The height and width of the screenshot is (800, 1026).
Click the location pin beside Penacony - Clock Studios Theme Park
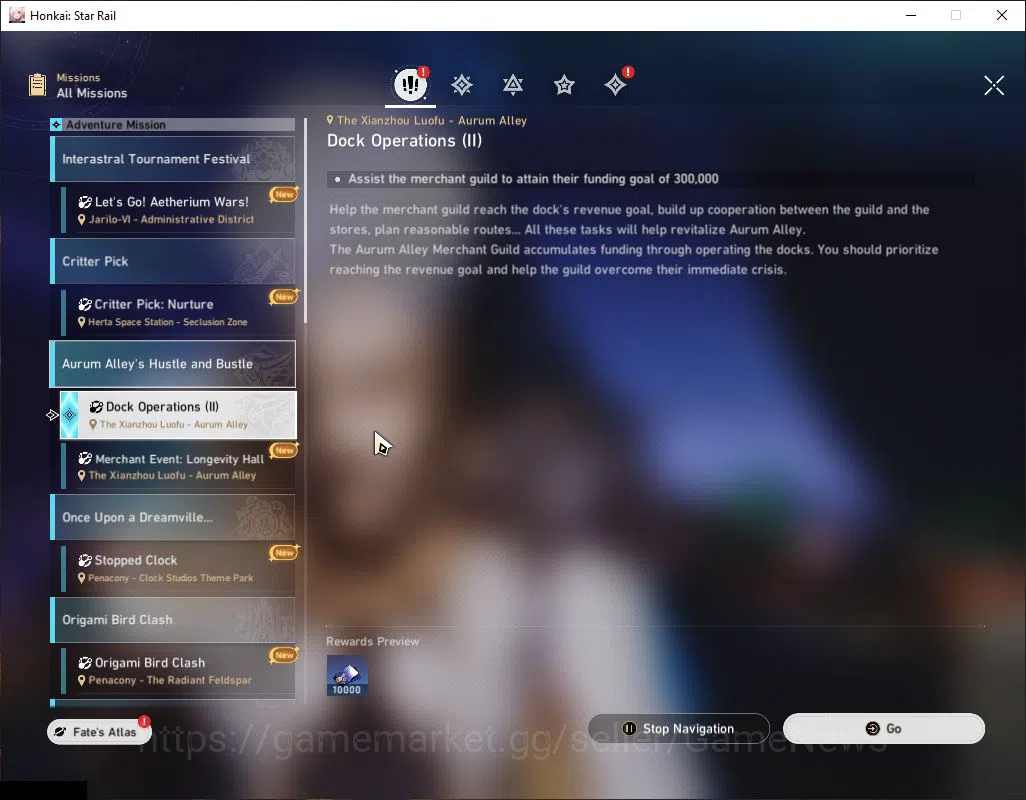point(81,578)
